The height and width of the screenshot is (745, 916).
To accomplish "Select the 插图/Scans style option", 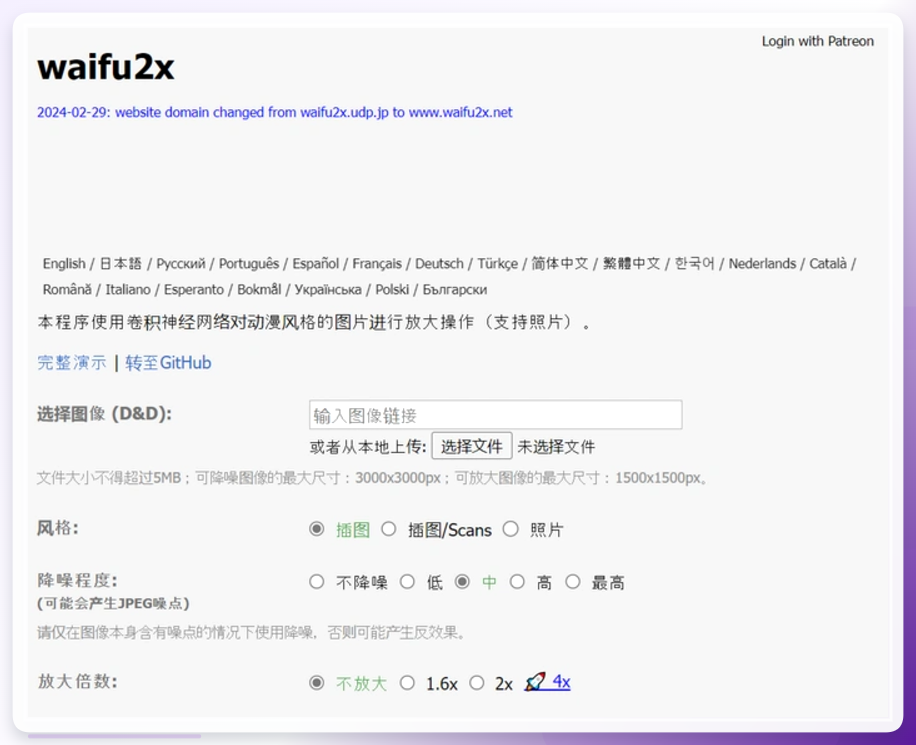I will [388, 529].
